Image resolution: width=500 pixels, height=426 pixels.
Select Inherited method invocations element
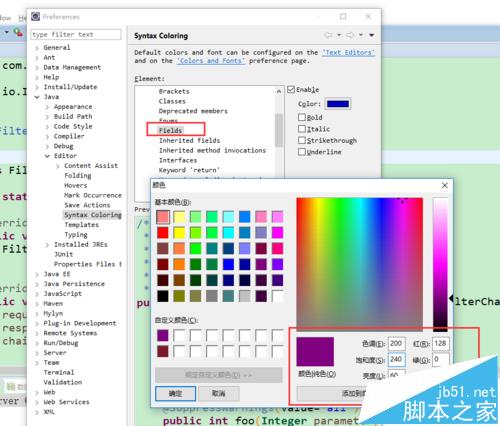pyautogui.click(x=212, y=151)
